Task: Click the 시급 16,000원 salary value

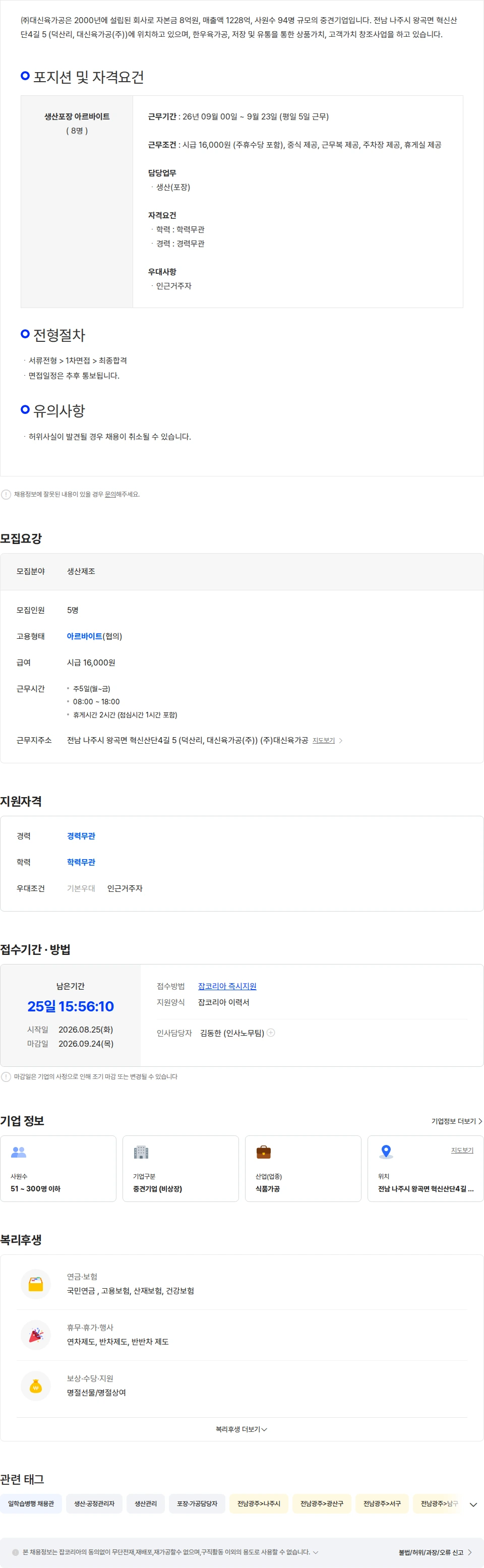Action: (x=91, y=662)
